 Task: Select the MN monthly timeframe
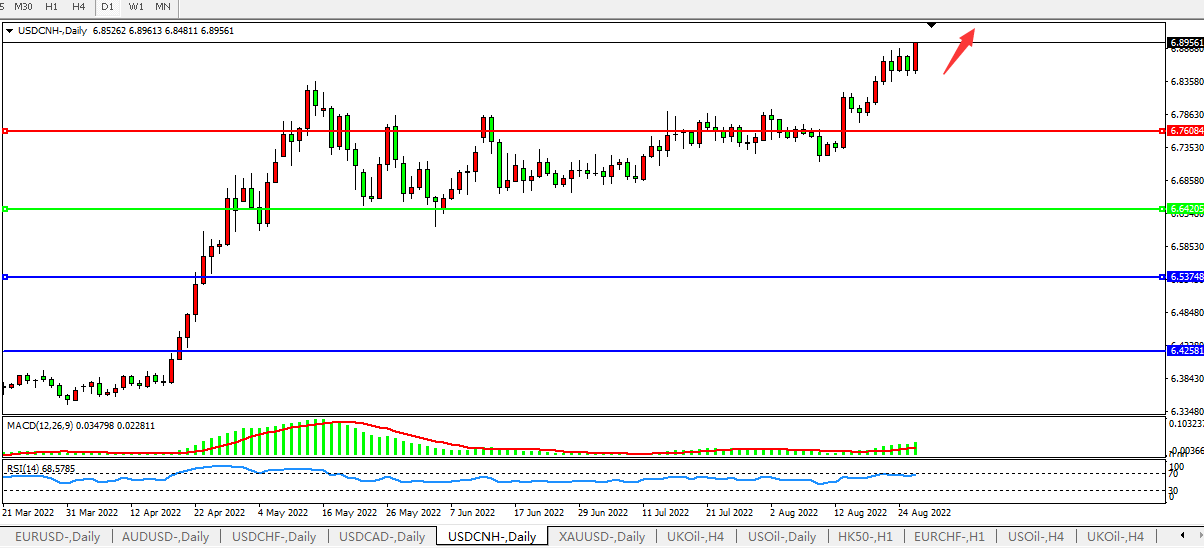coord(163,7)
